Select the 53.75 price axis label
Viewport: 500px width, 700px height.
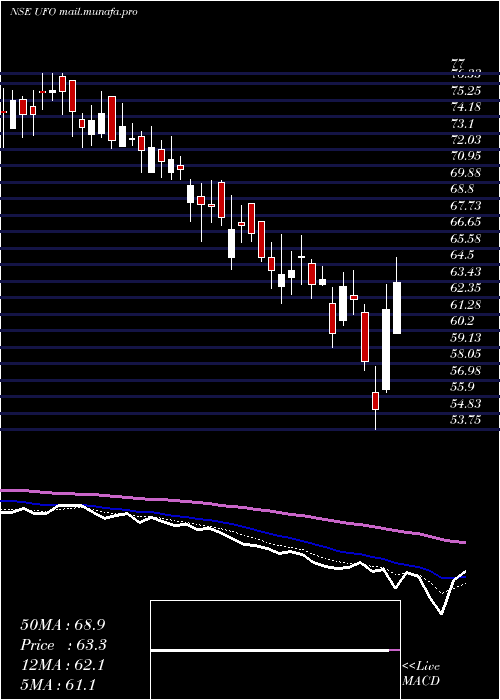(466, 419)
